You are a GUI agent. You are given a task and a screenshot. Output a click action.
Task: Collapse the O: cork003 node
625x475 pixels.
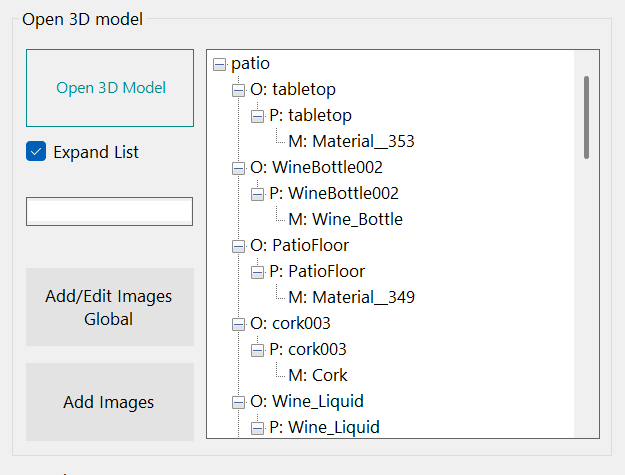coord(238,324)
